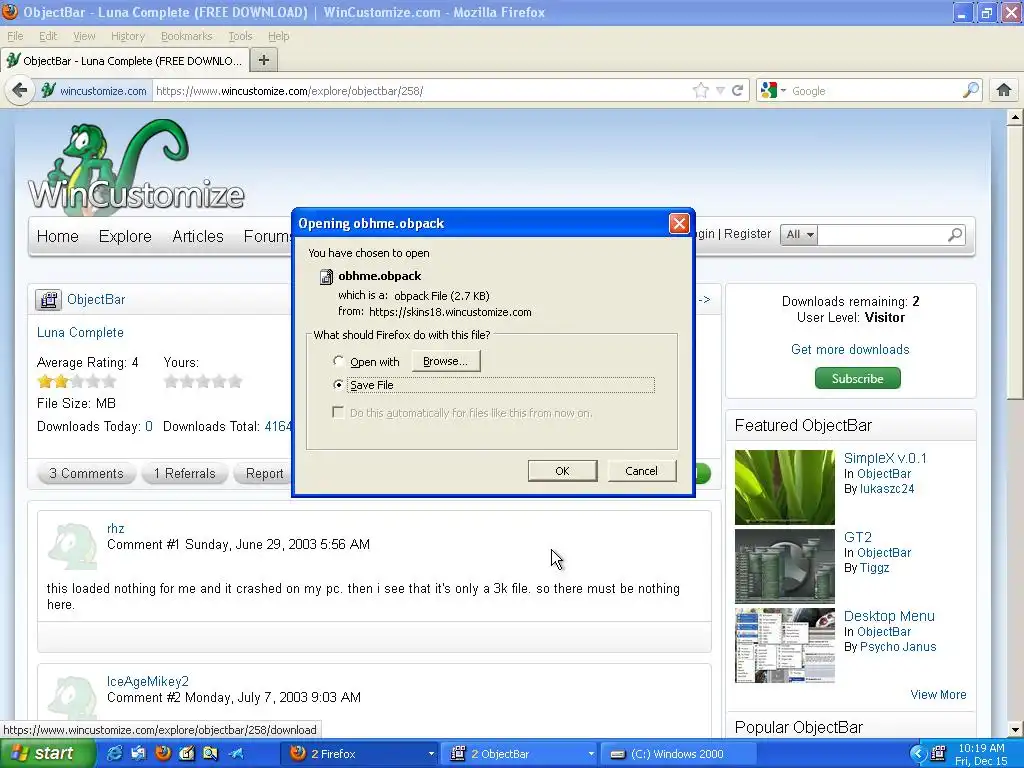Click the Report button
This screenshot has height=768, width=1024.
pyautogui.click(x=264, y=473)
